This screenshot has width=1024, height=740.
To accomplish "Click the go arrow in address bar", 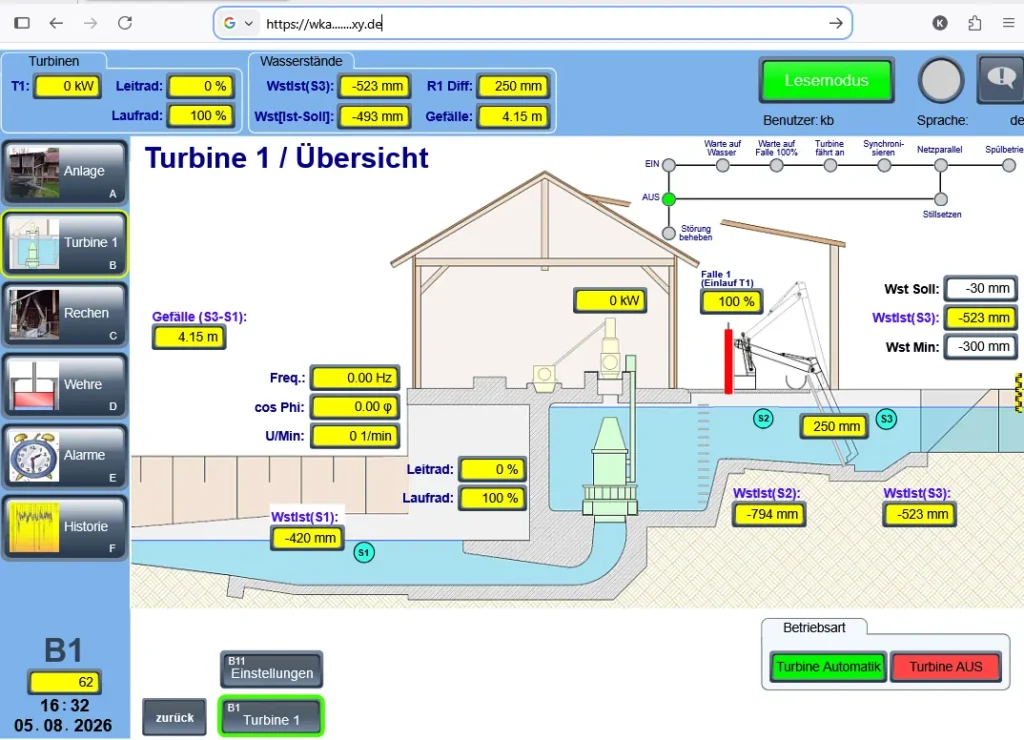I will (836, 24).
